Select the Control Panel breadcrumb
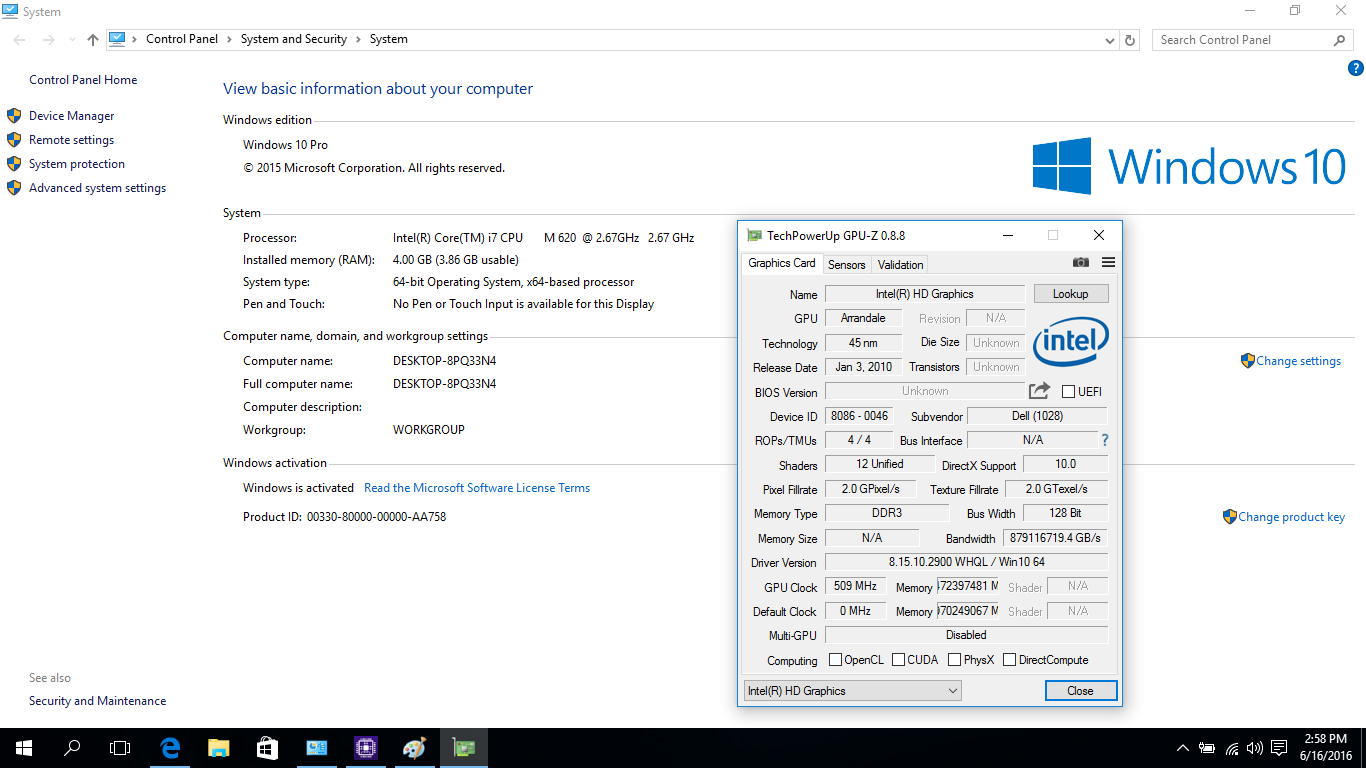Viewport: 1366px width, 768px height. (x=181, y=39)
